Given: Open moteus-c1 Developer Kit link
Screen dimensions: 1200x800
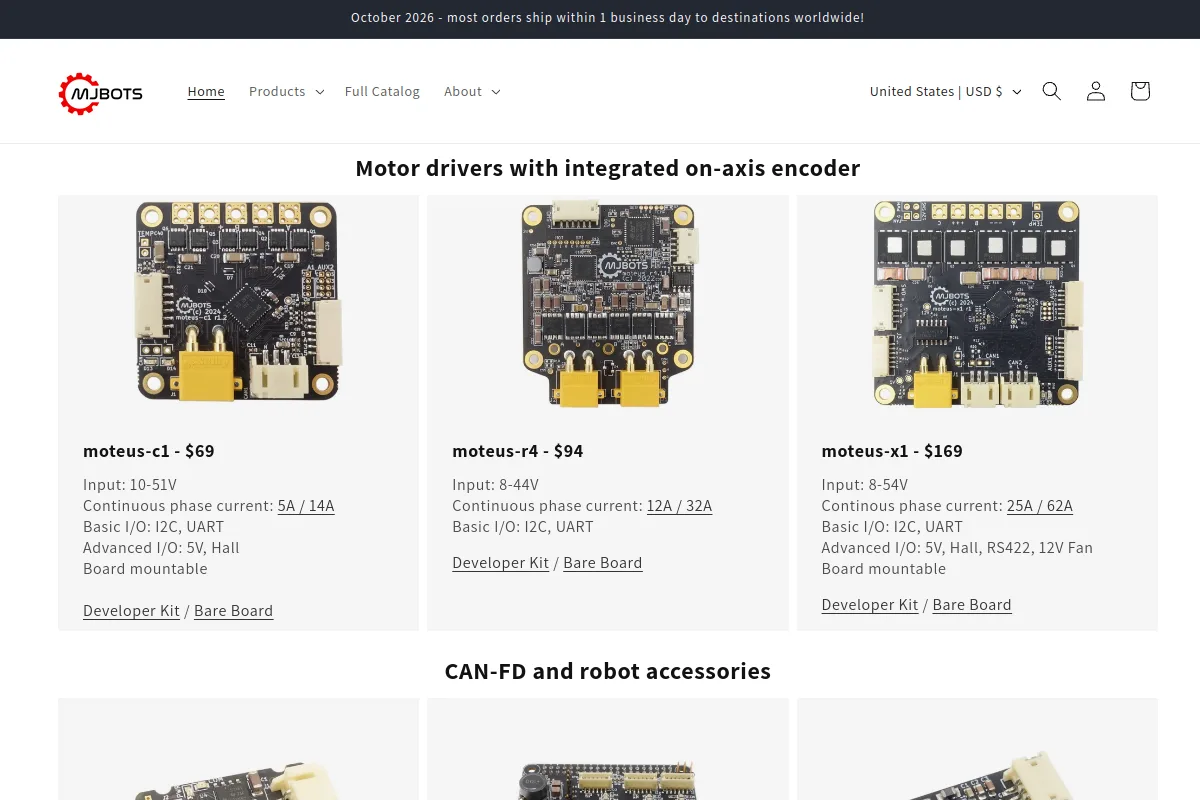Looking at the screenshot, I should tap(131, 611).
